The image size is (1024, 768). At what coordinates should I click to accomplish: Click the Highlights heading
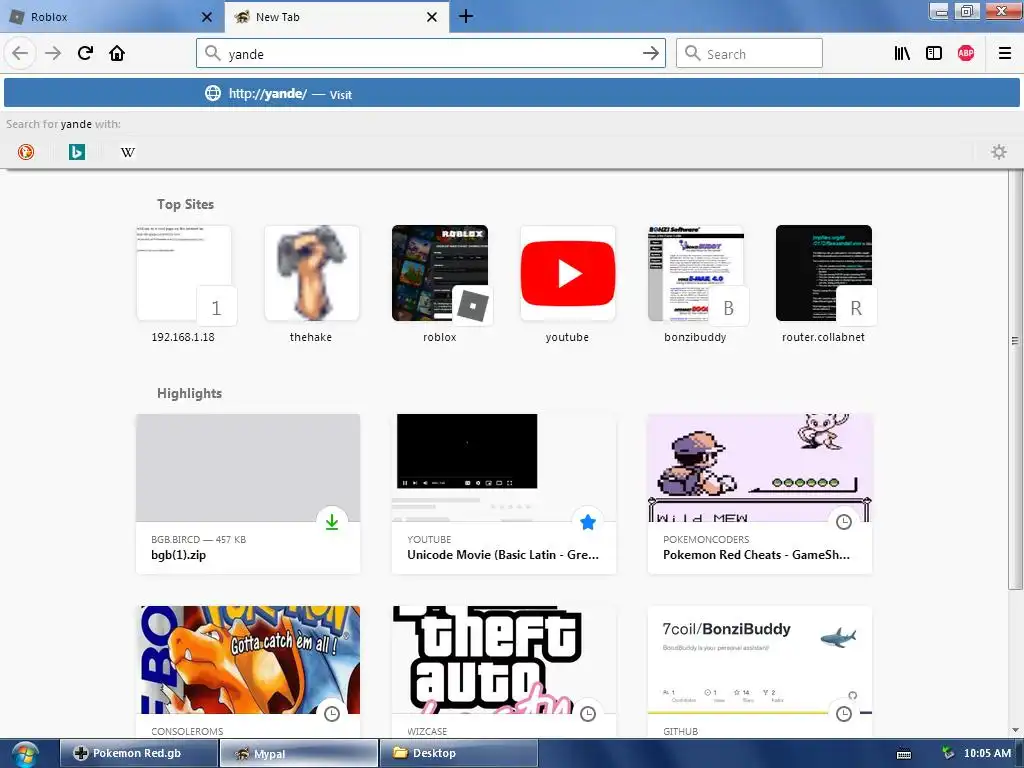click(x=189, y=393)
